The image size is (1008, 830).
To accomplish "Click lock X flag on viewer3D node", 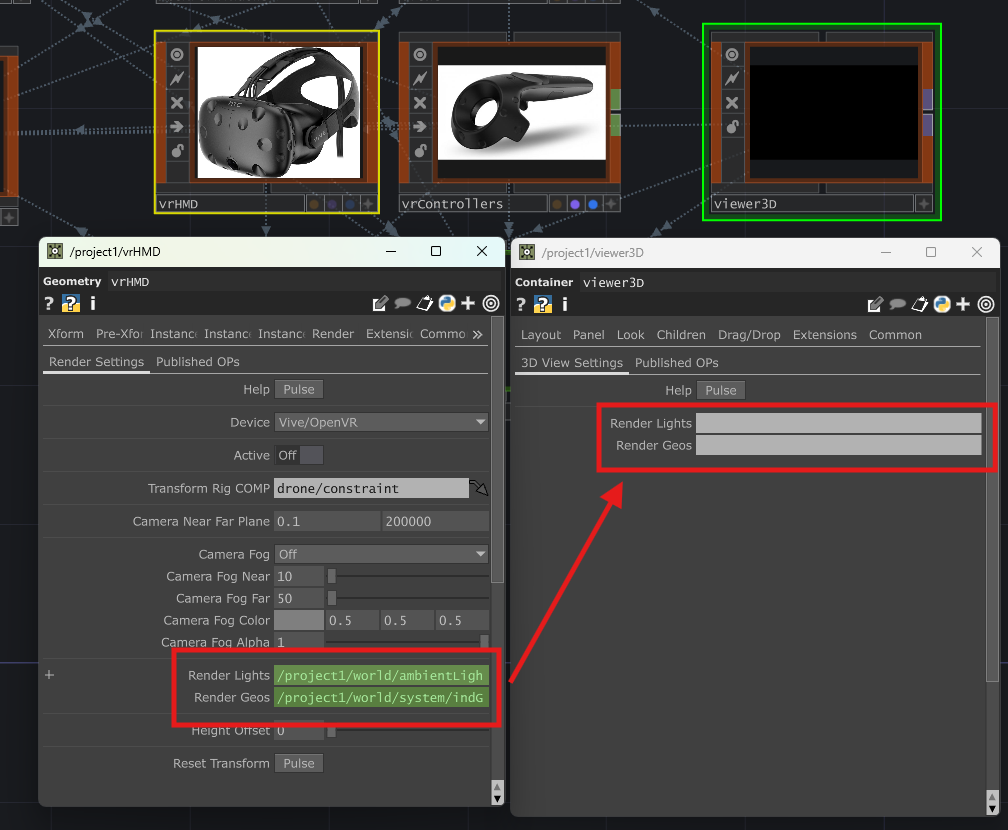I will coord(732,103).
